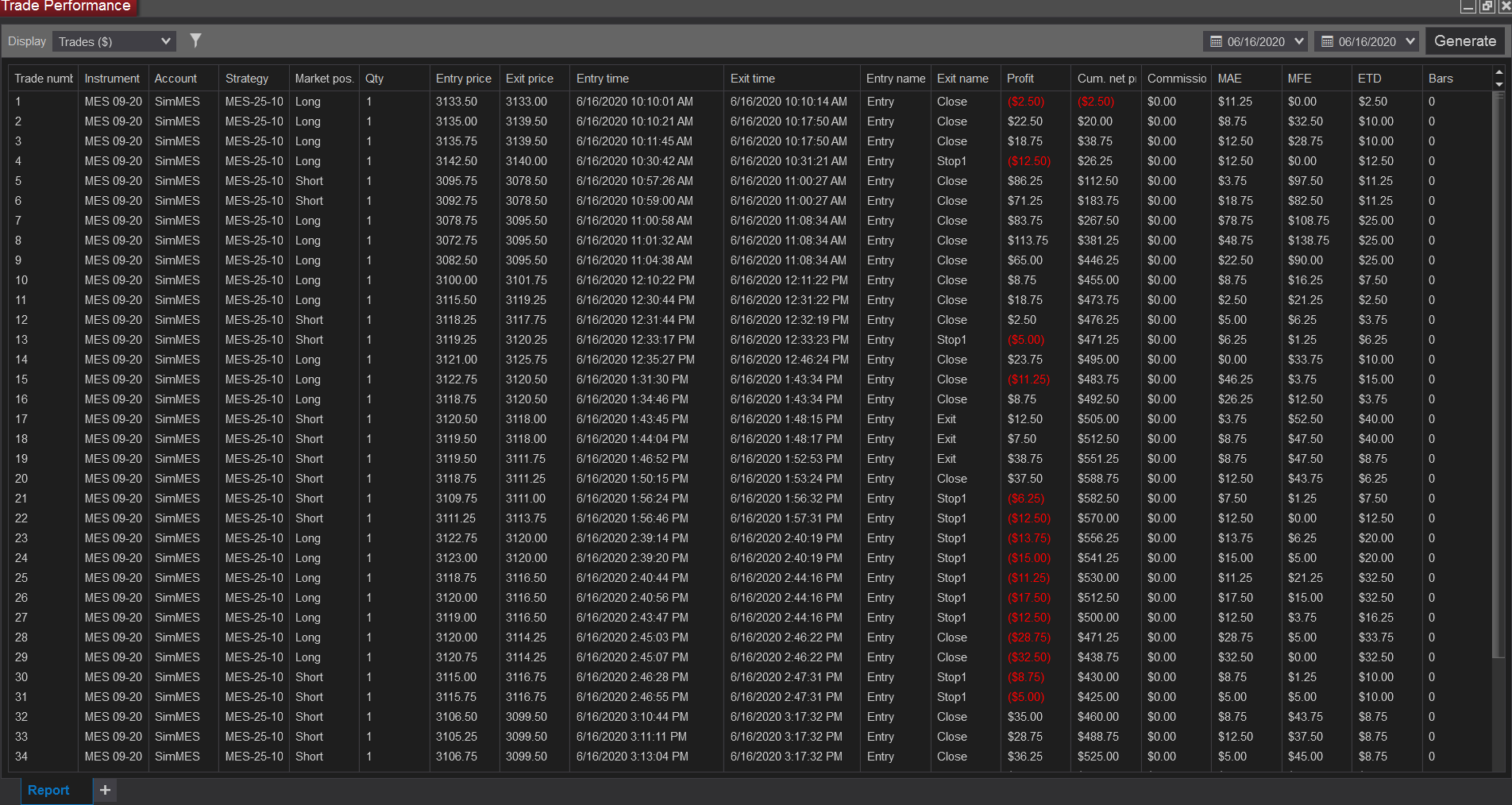Click exit price 3111.75 in row 19
The width and height of the screenshot is (1512, 805).
pos(526,459)
